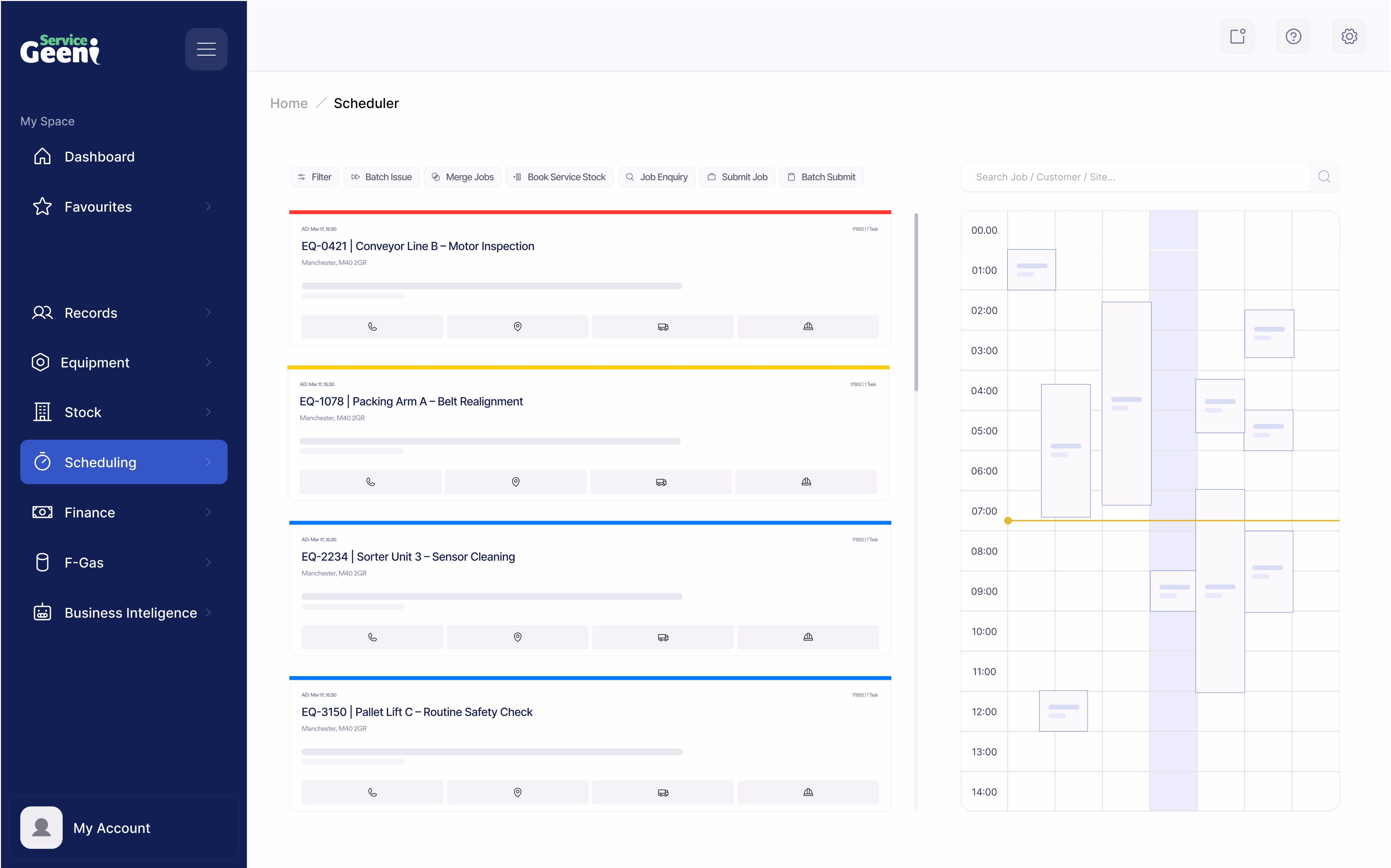Expand the Business Inteligence section
Screen dimensions: 1391x868
coord(208,612)
